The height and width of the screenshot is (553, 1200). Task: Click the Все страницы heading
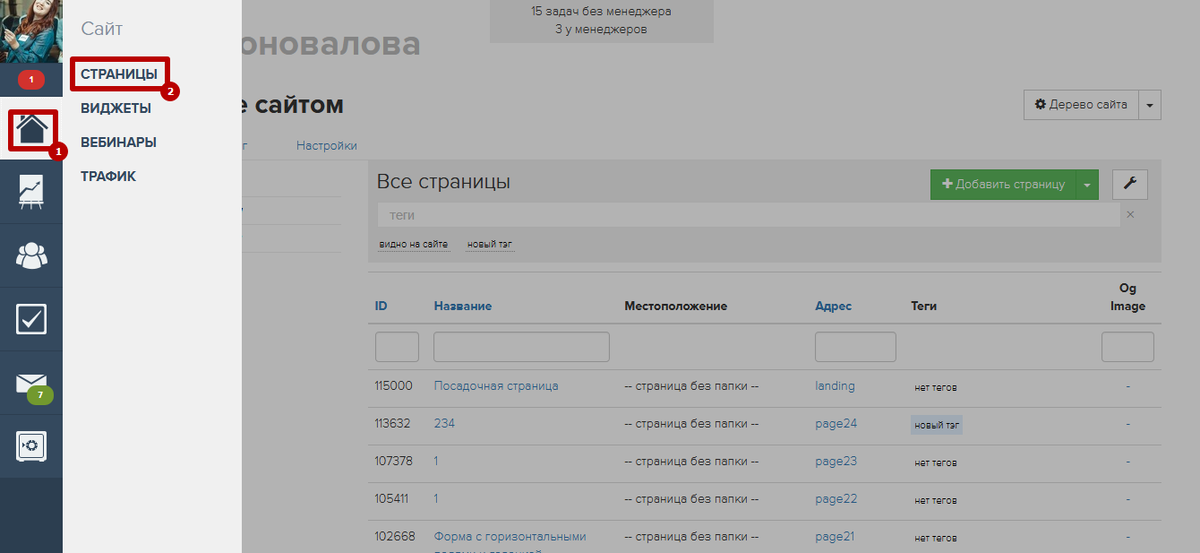pyautogui.click(x=443, y=182)
